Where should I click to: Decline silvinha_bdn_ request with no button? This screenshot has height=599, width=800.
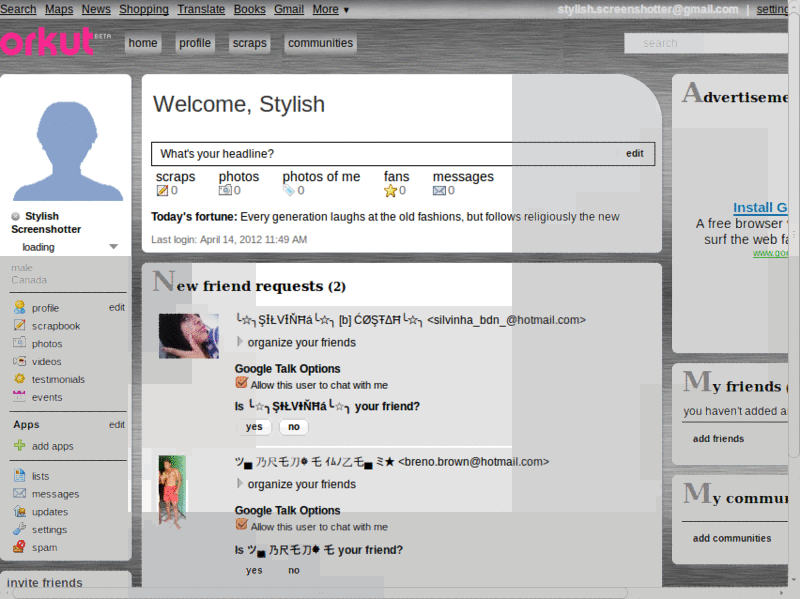[x=294, y=427]
